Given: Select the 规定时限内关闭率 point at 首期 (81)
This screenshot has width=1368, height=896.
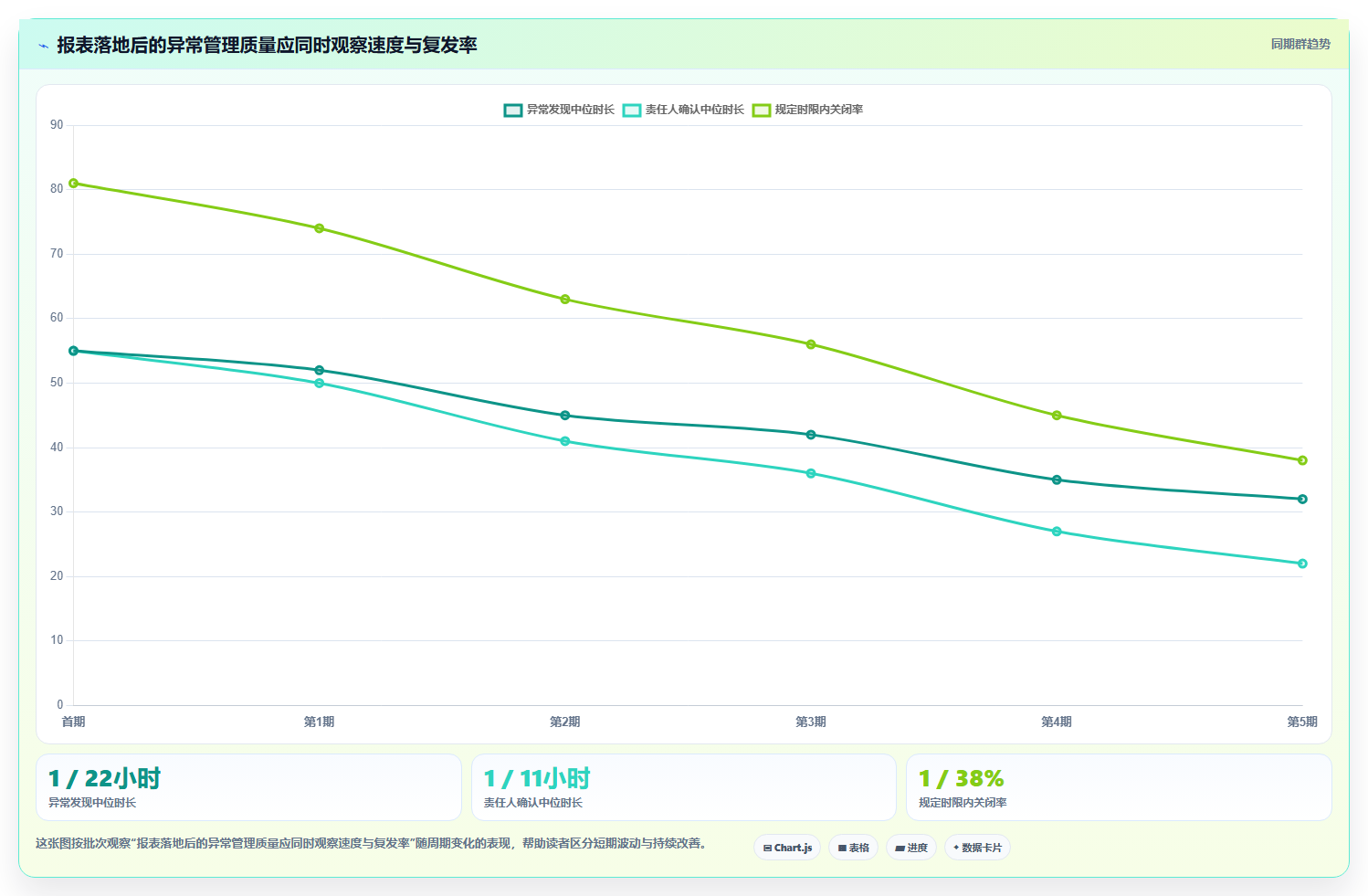Looking at the screenshot, I should 74,184.
